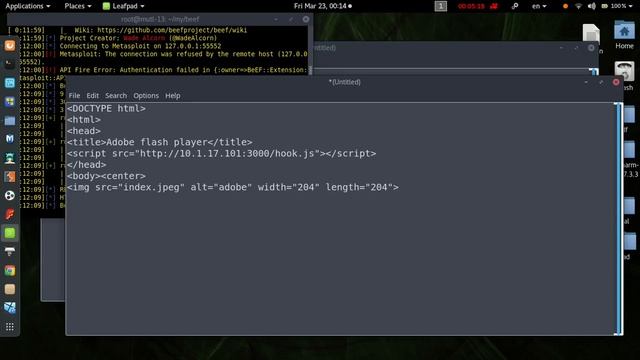Screen dimensions: 640x360
Task: Click the '<body><center>' line
Action: [x=106, y=176]
